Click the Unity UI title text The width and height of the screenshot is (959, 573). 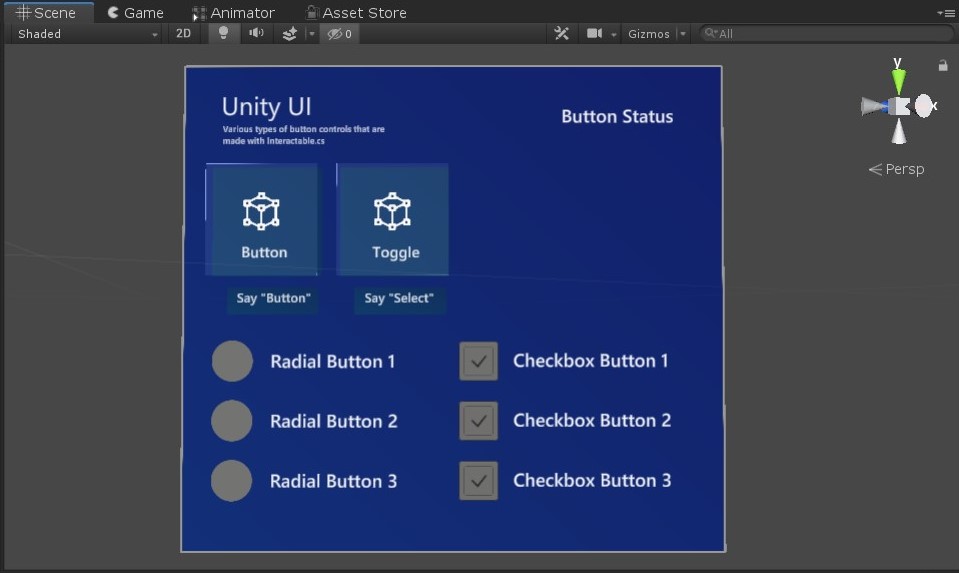(x=267, y=107)
